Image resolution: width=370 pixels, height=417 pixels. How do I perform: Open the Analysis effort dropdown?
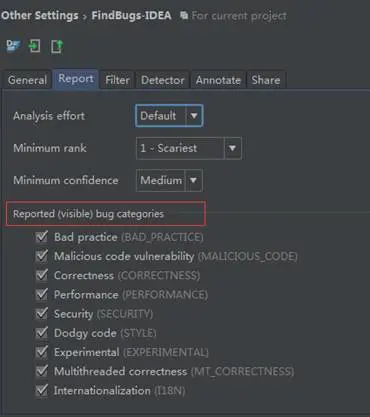169,116
